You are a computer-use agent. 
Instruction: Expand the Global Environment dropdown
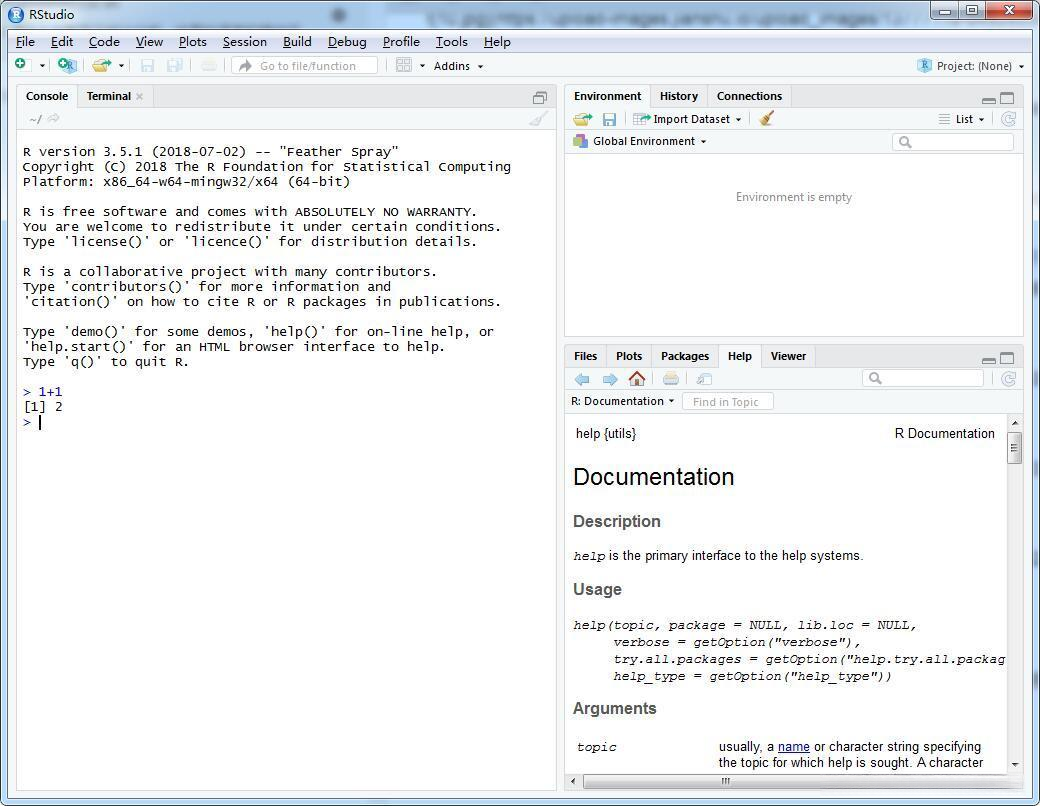(x=640, y=141)
